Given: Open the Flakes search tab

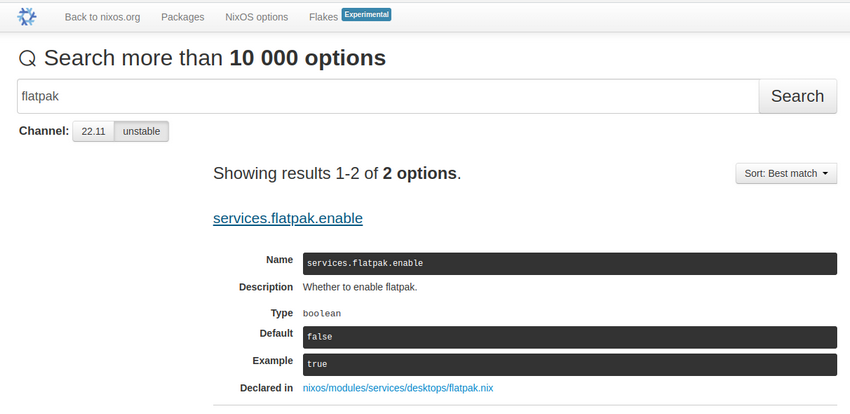Looking at the screenshot, I should pos(322,17).
